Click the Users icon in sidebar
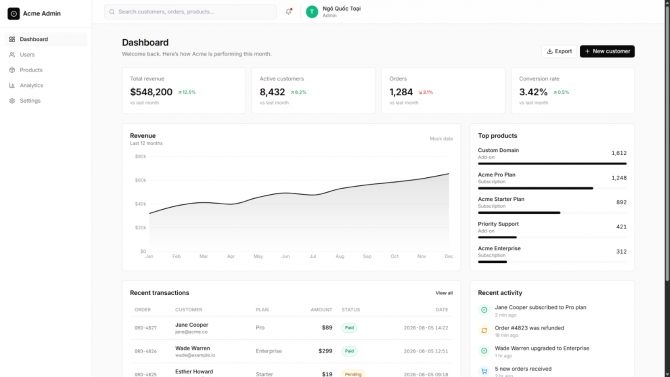Screen dimensions: 670x377 pyautogui.click(x=12, y=55)
